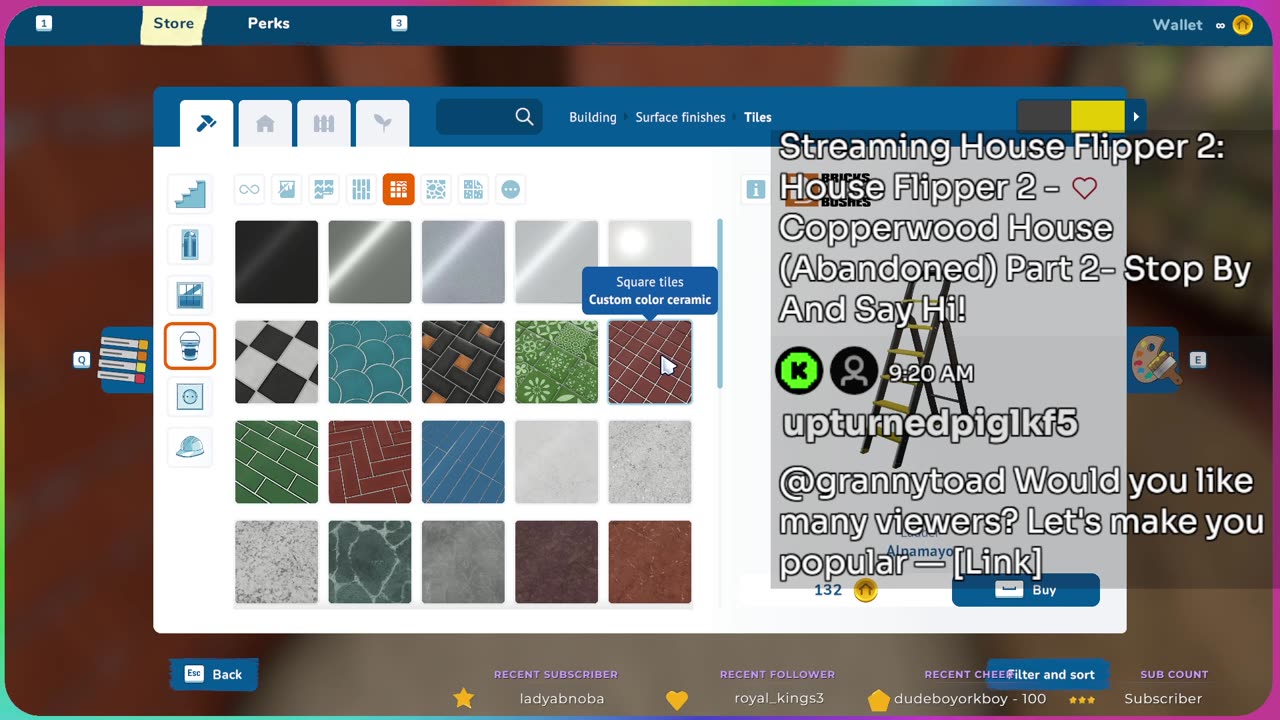Screen dimensions: 1280x720
Task: Click the search magnifier icon
Action: point(524,117)
